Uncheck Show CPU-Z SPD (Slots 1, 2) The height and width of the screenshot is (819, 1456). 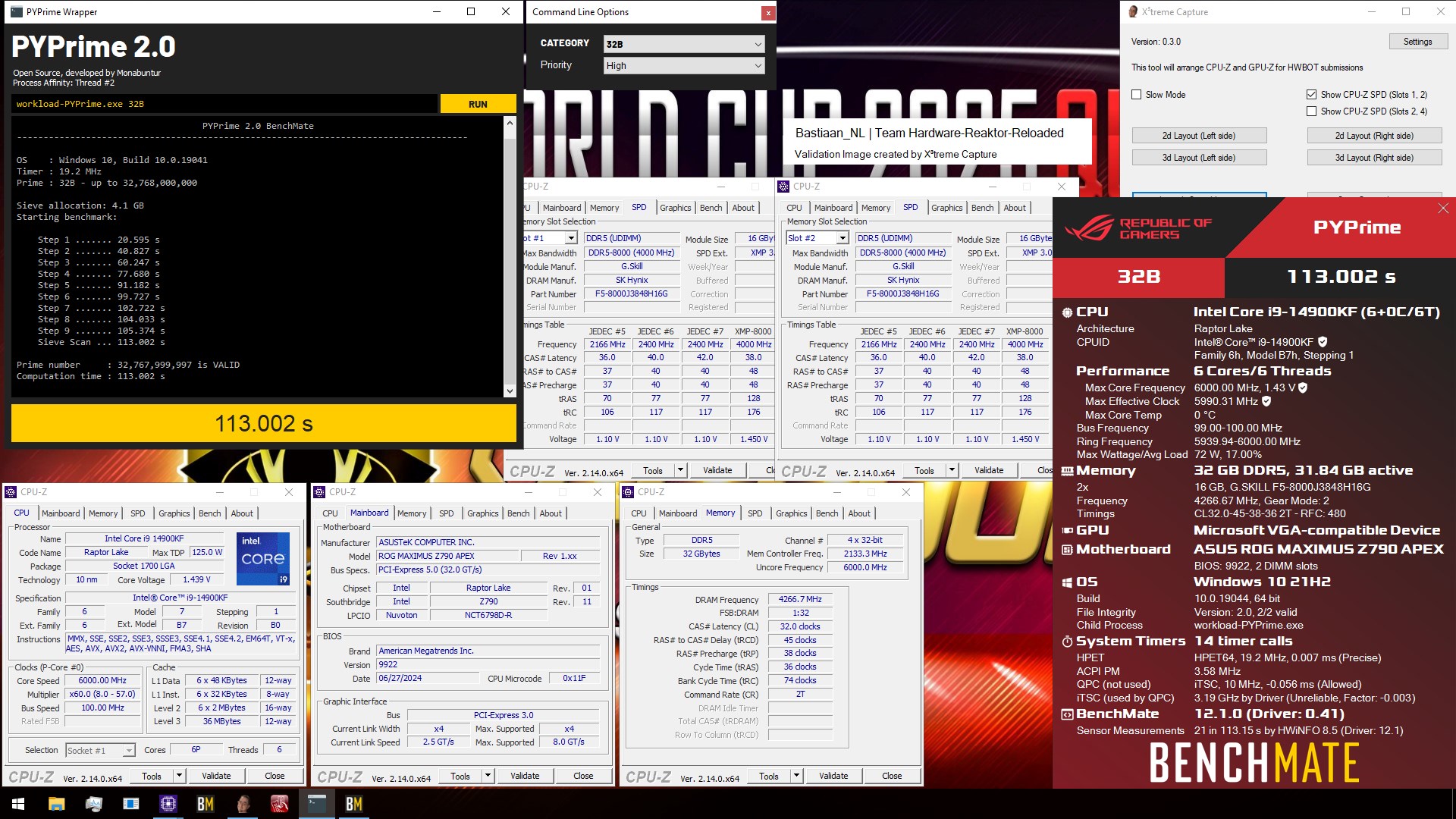pos(1311,95)
